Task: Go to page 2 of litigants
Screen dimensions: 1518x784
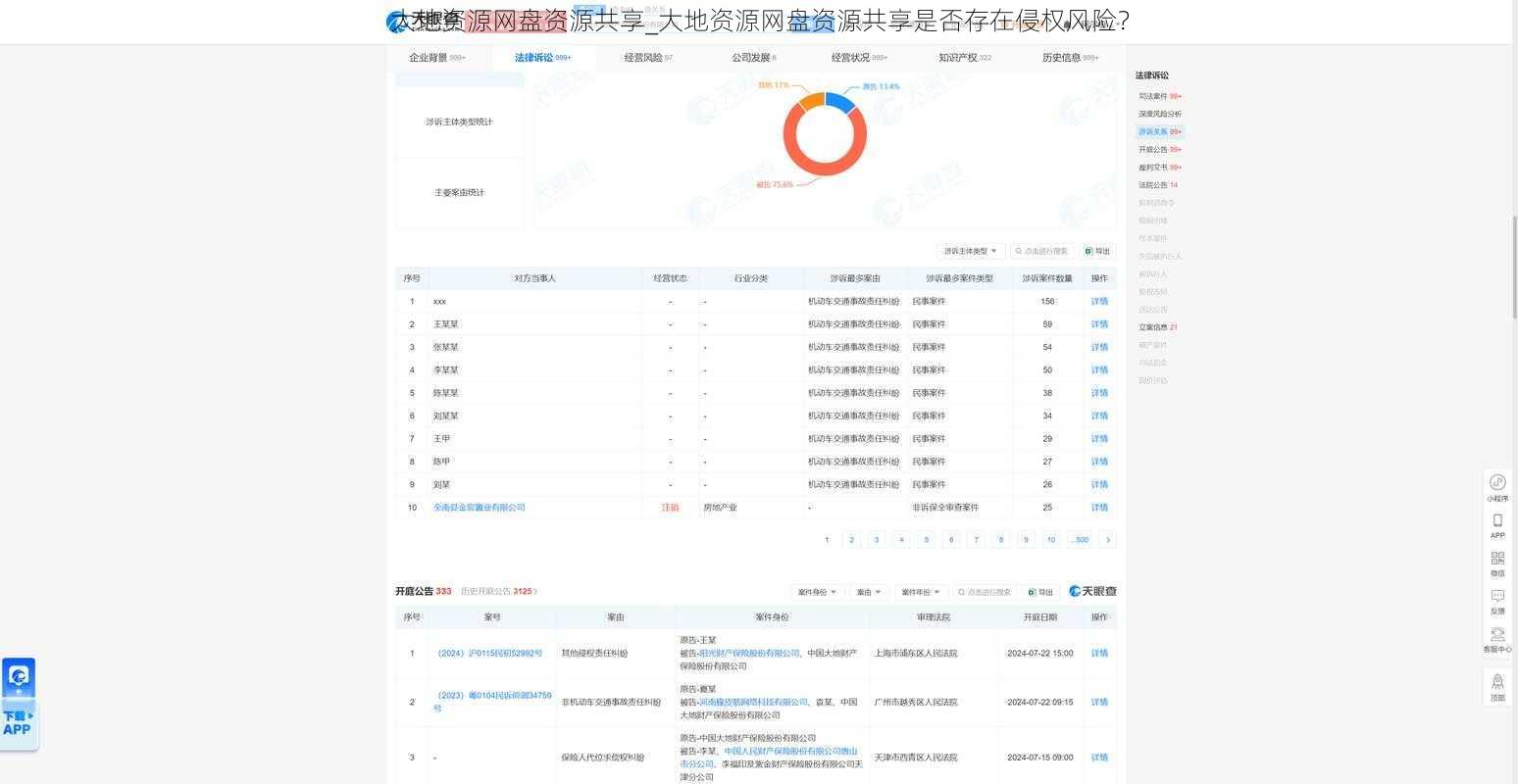Action: (851, 540)
